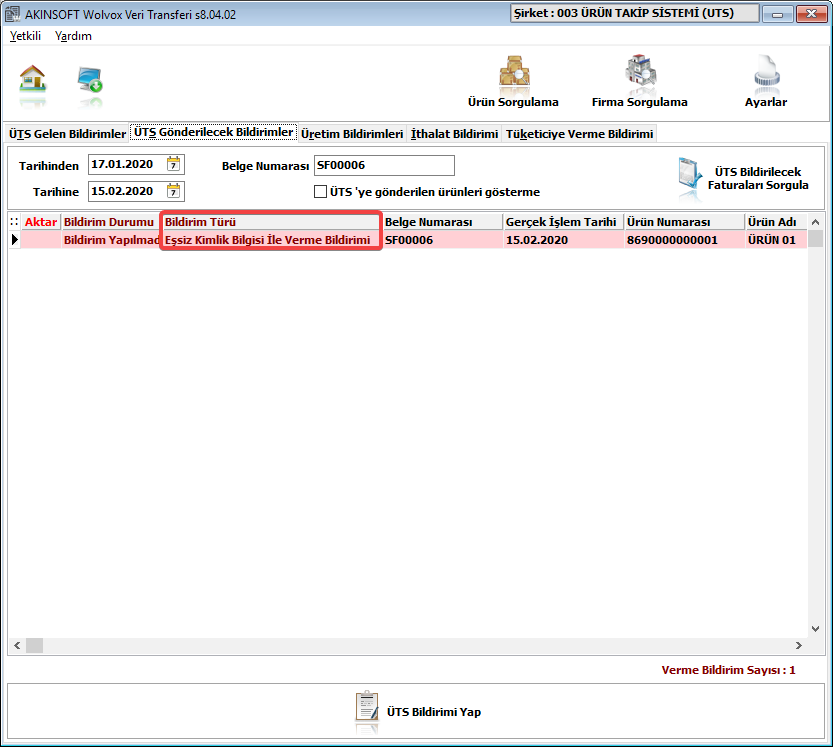The image size is (833, 747).
Task: Click the ÜTS Bildirimi Yap button
Action: tap(417, 711)
